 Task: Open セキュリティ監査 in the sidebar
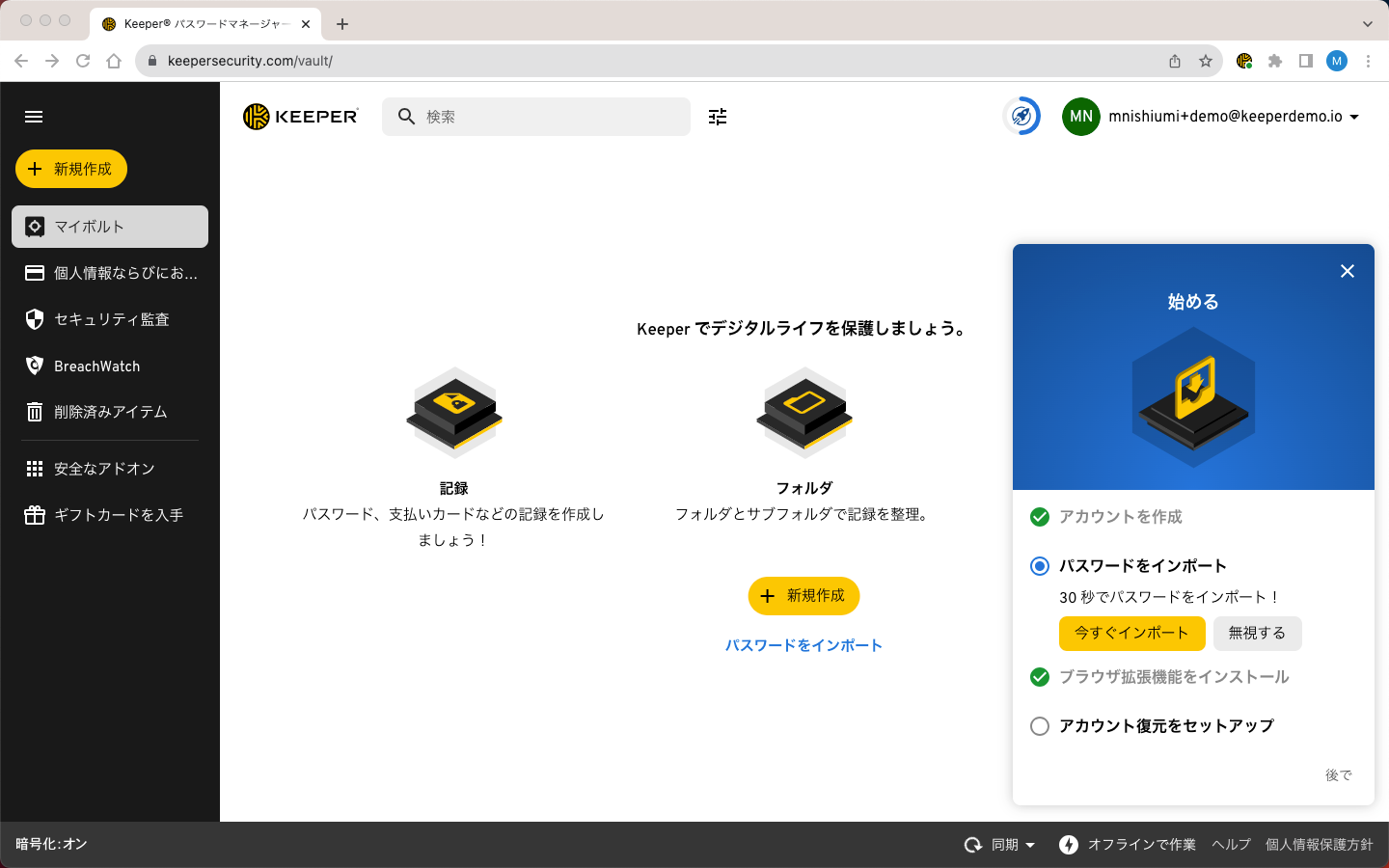110,319
